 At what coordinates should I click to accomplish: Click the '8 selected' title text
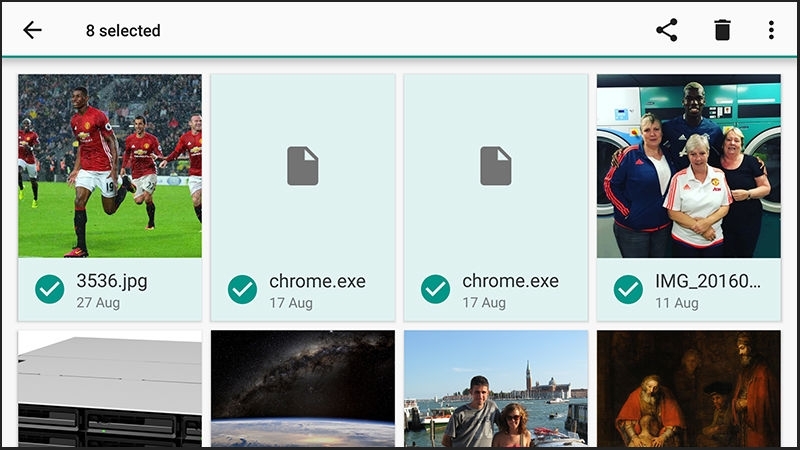pos(123,31)
